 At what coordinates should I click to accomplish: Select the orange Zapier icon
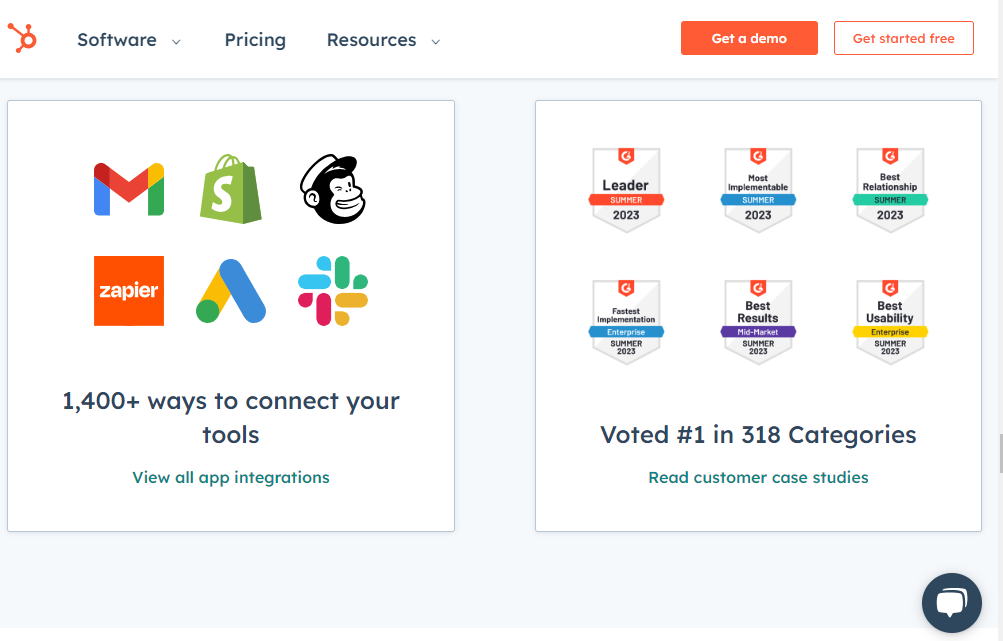click(x=129, y=291)
